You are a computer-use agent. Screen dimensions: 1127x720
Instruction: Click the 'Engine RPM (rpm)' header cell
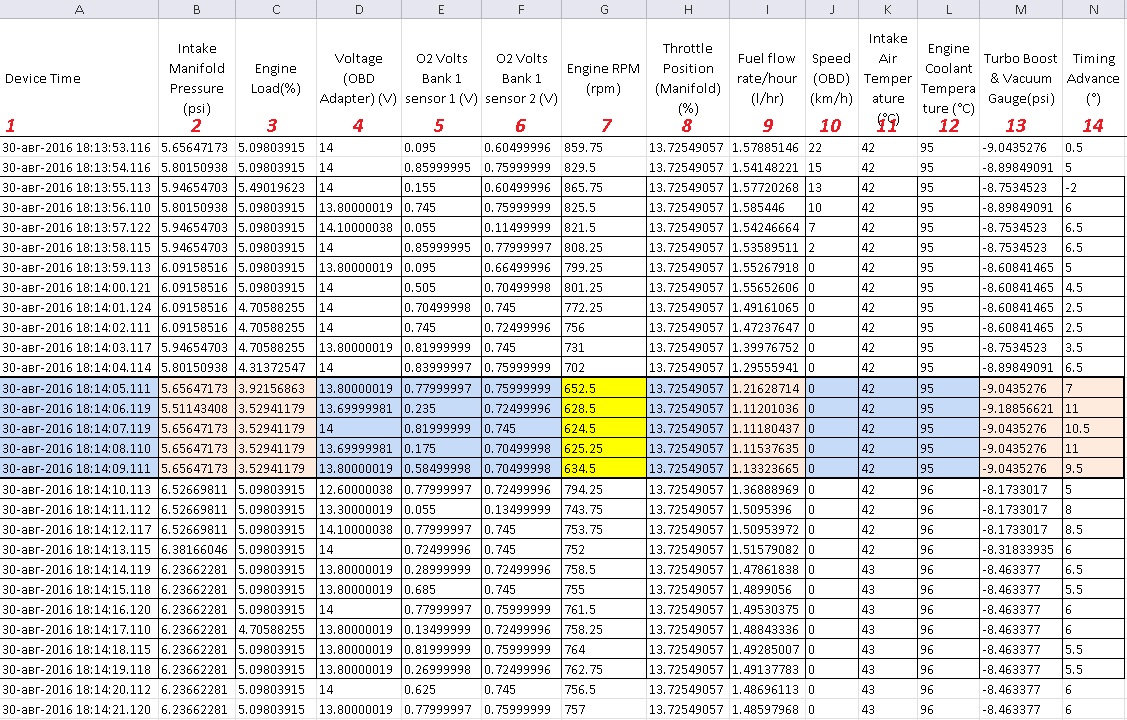click(x=604, y=78)
